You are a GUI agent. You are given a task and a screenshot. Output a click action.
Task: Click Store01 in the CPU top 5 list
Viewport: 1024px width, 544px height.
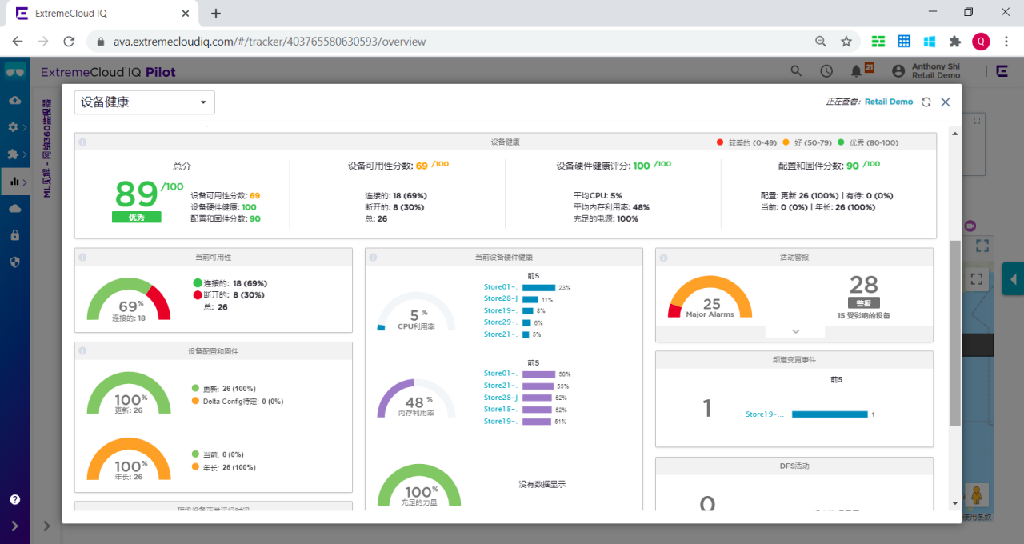pyautogui.click(x=500, y=287)
